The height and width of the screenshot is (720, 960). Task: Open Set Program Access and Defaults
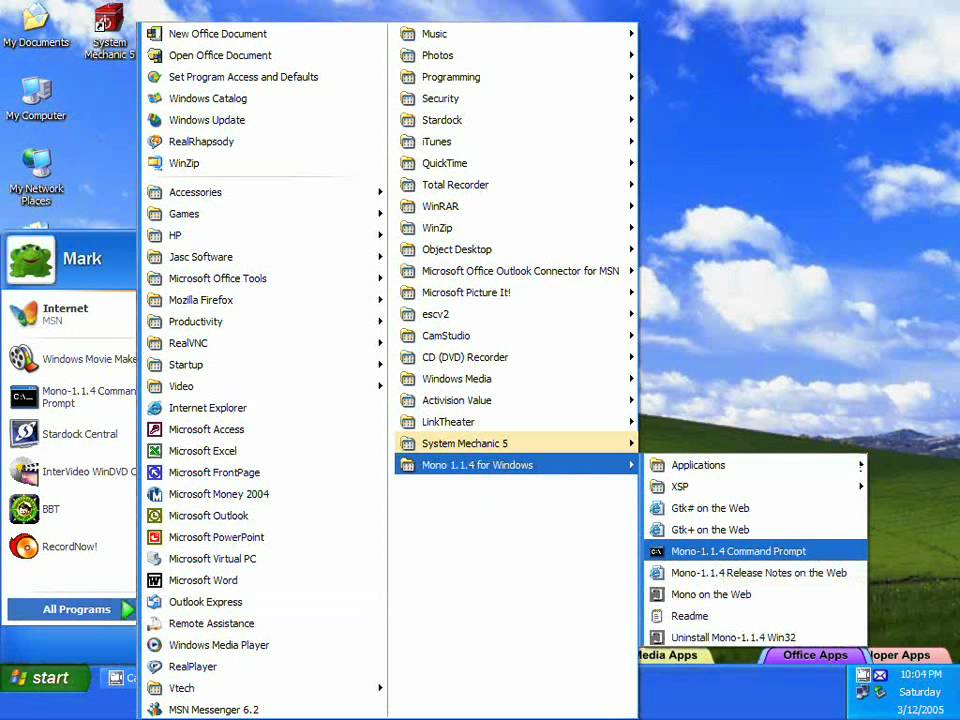(264, 77)
